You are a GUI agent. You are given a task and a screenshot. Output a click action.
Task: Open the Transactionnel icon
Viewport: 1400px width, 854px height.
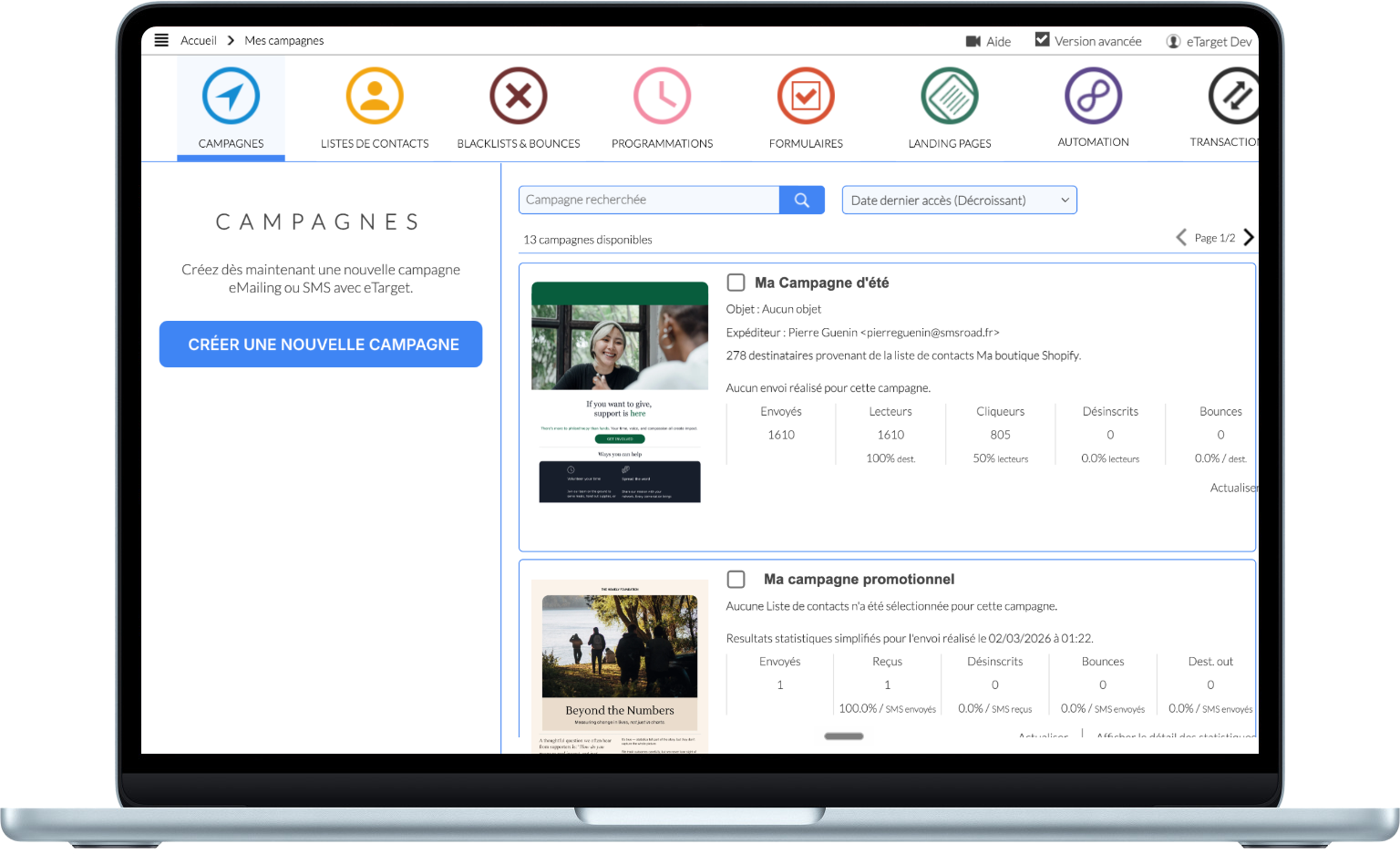point(1233,96)
